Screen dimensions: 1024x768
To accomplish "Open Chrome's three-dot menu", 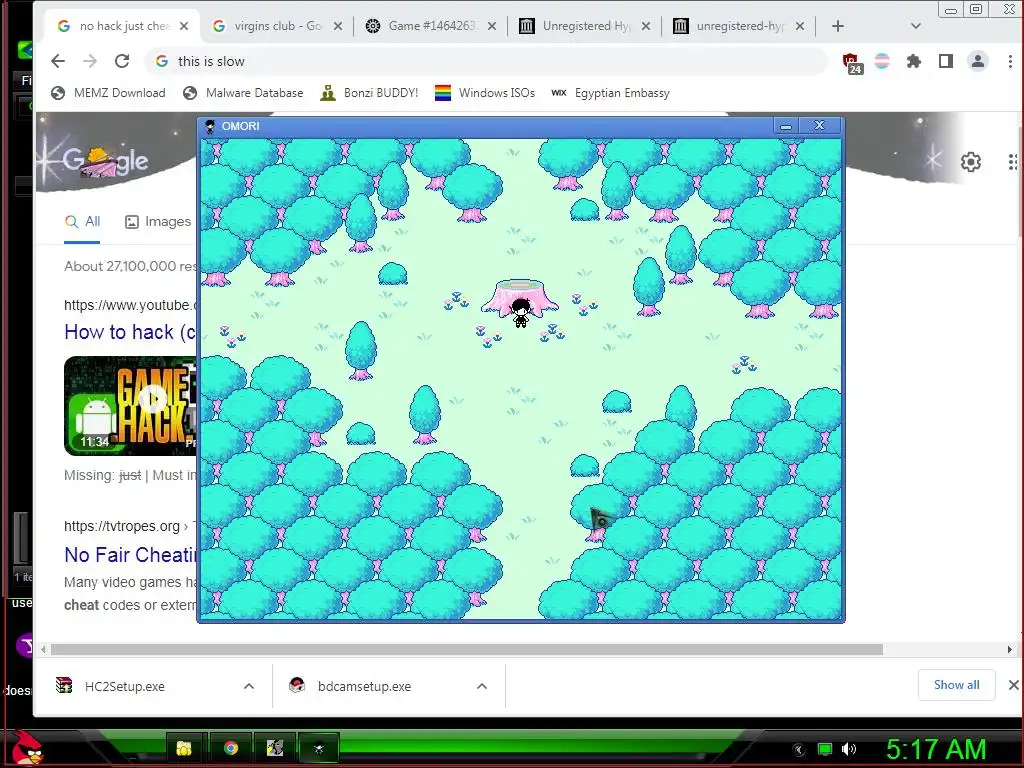I will (1010, 61).
